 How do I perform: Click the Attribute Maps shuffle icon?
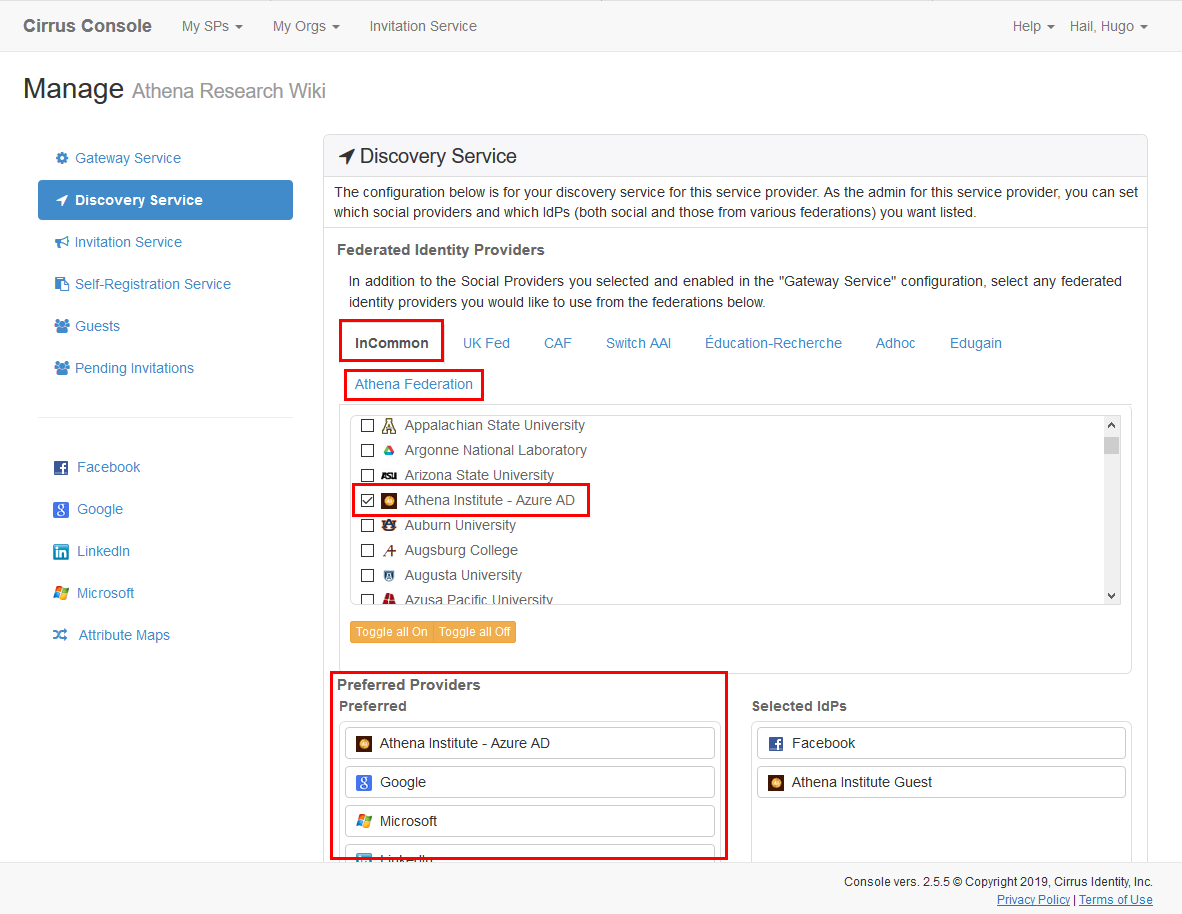click(x=60, y=635)
